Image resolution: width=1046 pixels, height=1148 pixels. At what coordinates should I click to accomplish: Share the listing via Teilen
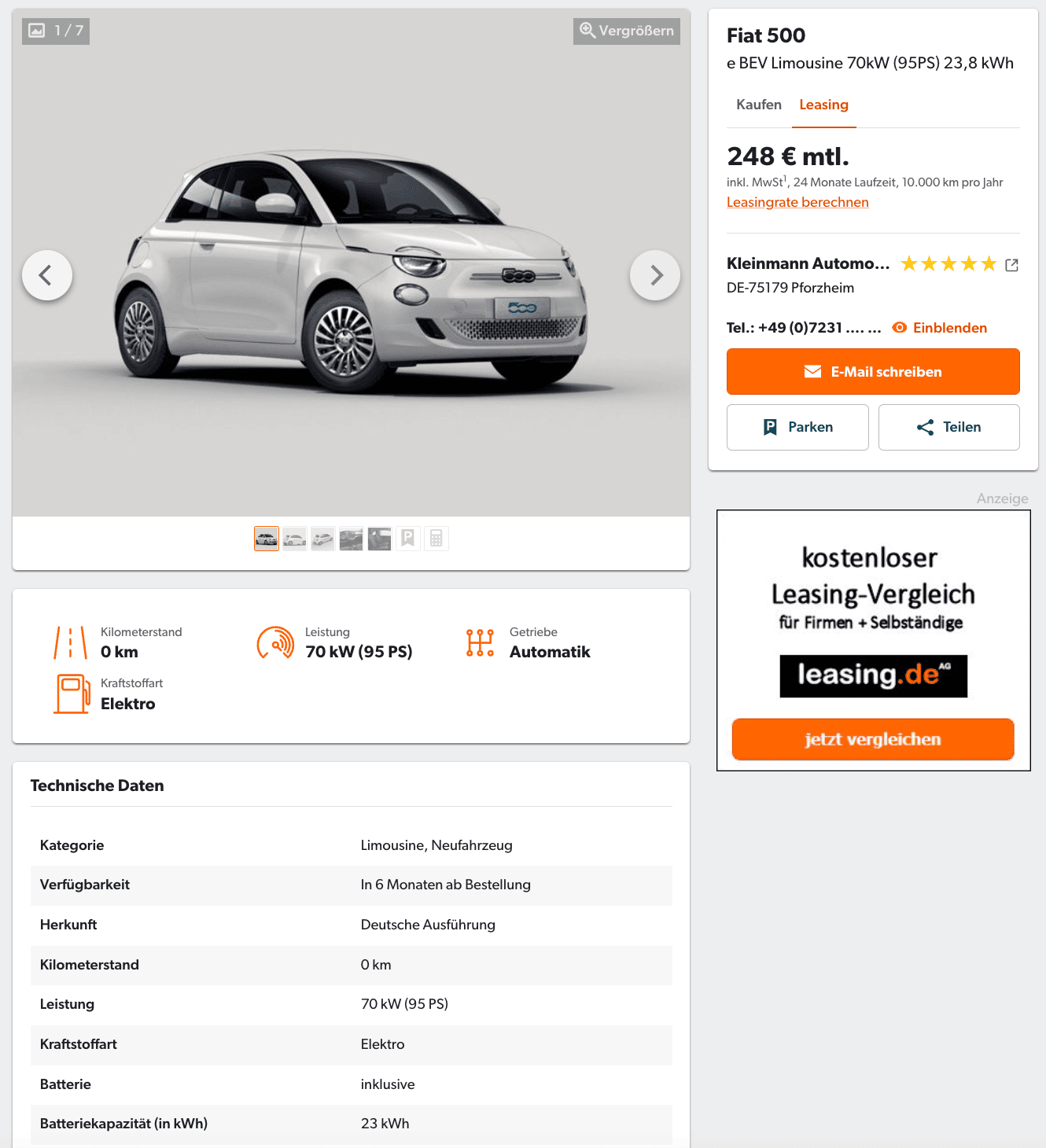(949, 427)
